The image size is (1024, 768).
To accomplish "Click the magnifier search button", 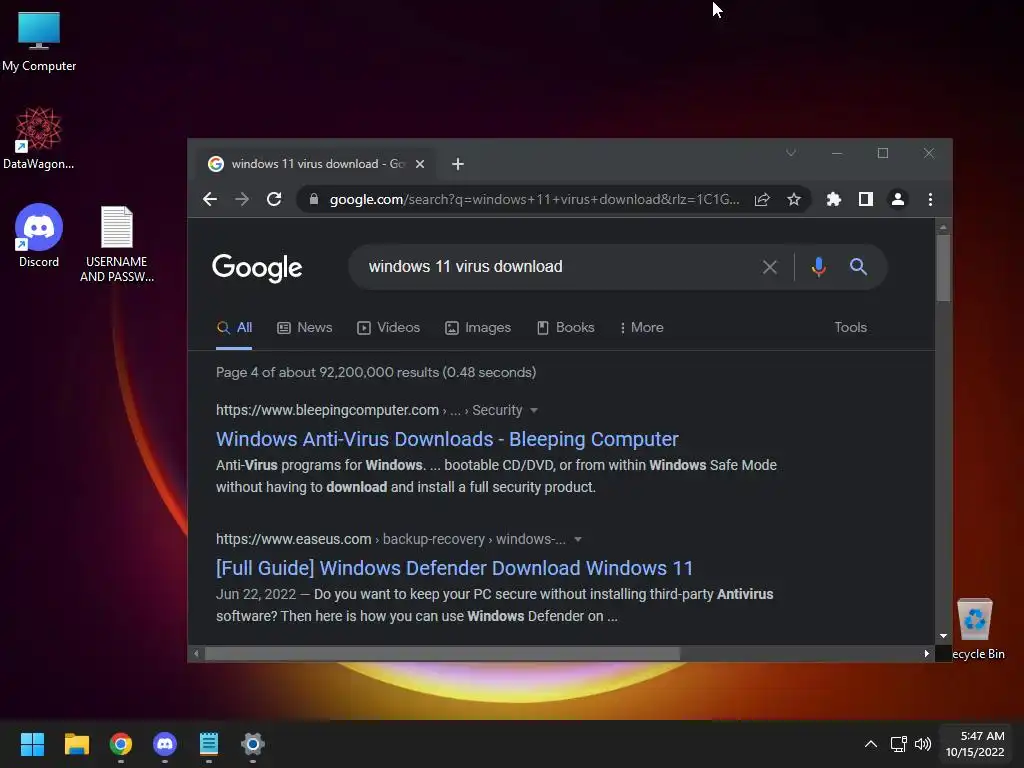I will (x=858, y=266).
